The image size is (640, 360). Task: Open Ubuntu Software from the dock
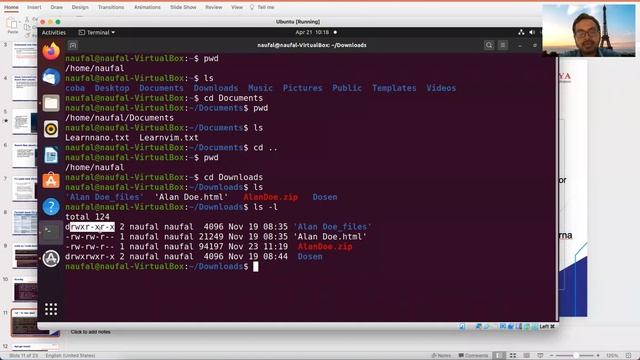51,180
